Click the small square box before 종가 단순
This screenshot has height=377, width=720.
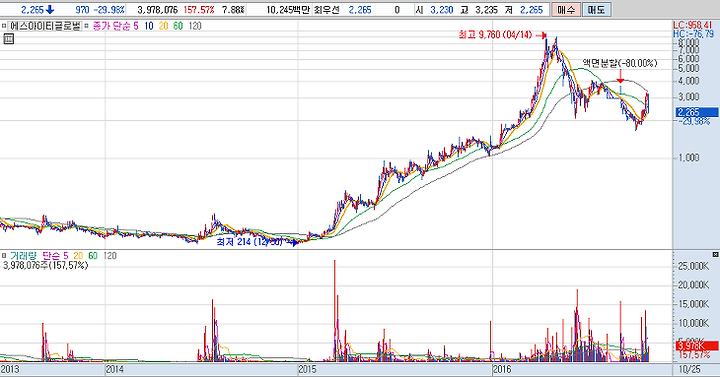coord(87,27)
